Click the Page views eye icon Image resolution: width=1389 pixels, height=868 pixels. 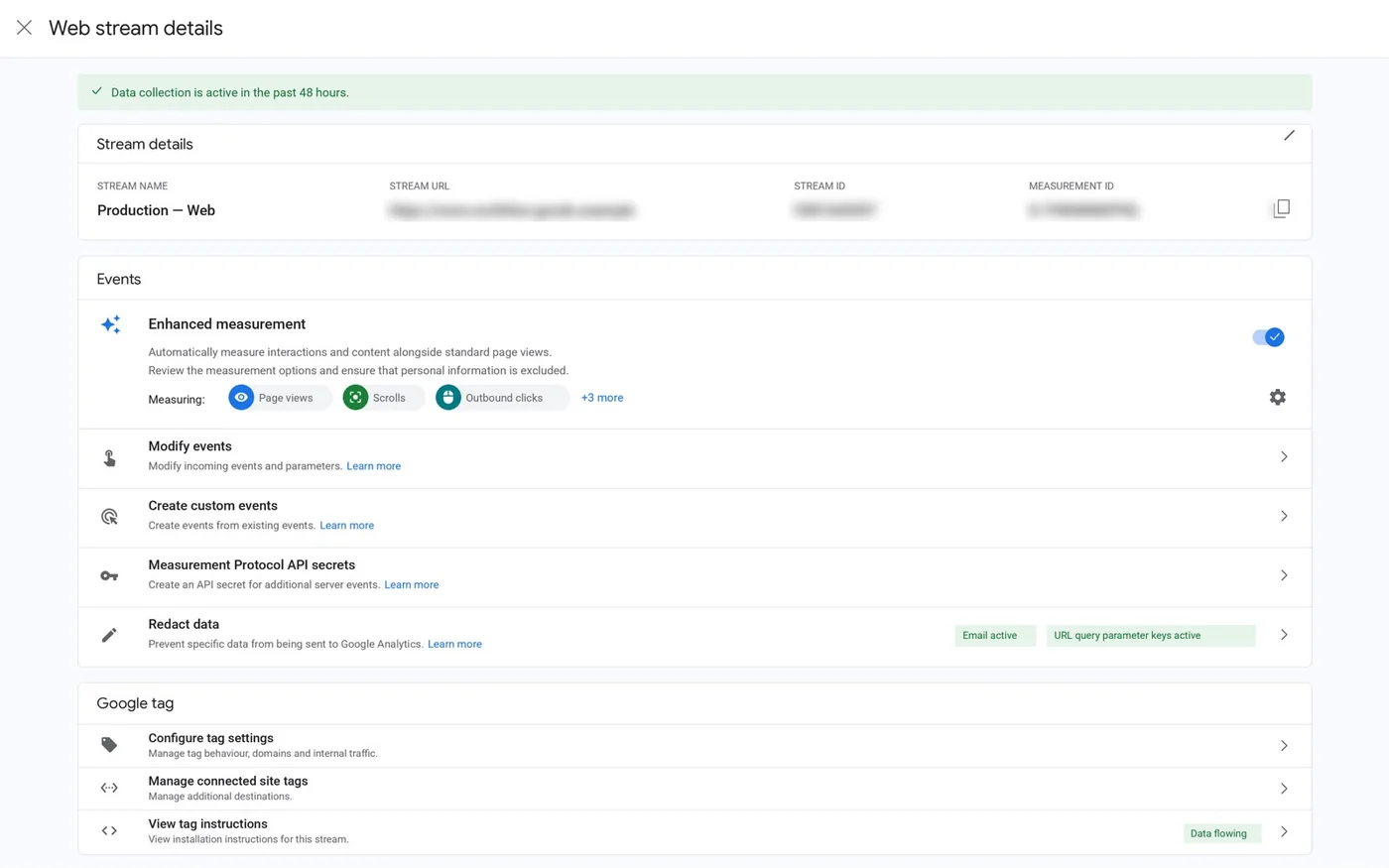coord(241,398)
